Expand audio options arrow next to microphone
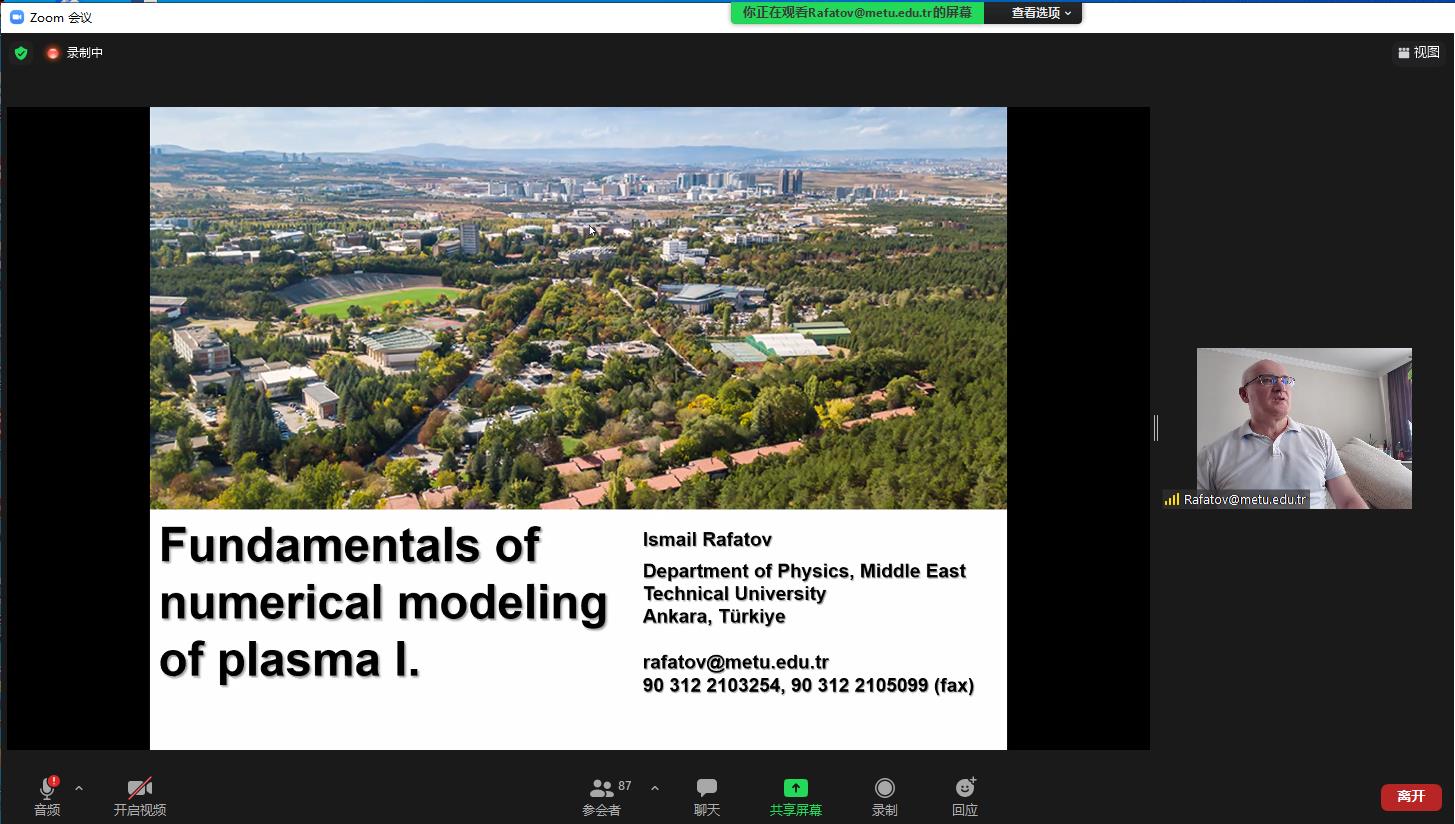1455x824 pixels. point(79,788)
